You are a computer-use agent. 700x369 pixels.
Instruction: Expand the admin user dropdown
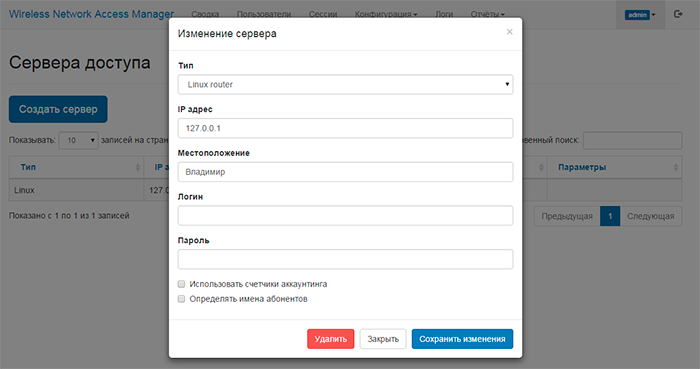[x=640, y=15]
